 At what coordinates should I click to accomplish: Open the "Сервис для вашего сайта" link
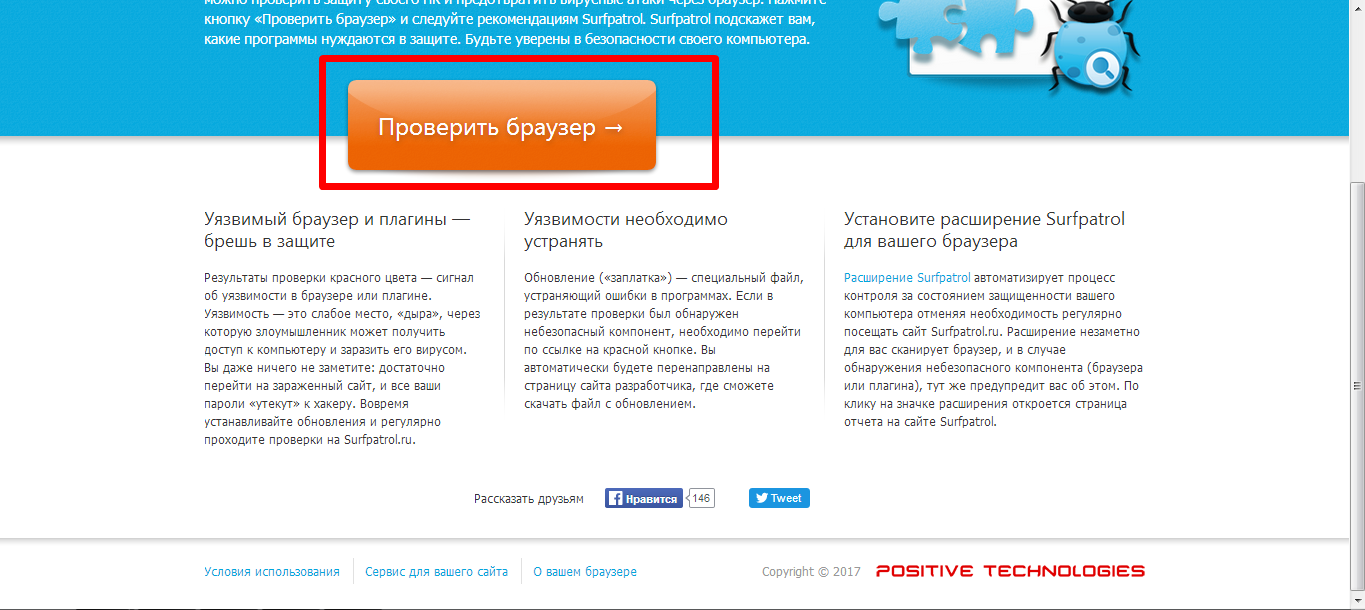click(x=436, y=572)
